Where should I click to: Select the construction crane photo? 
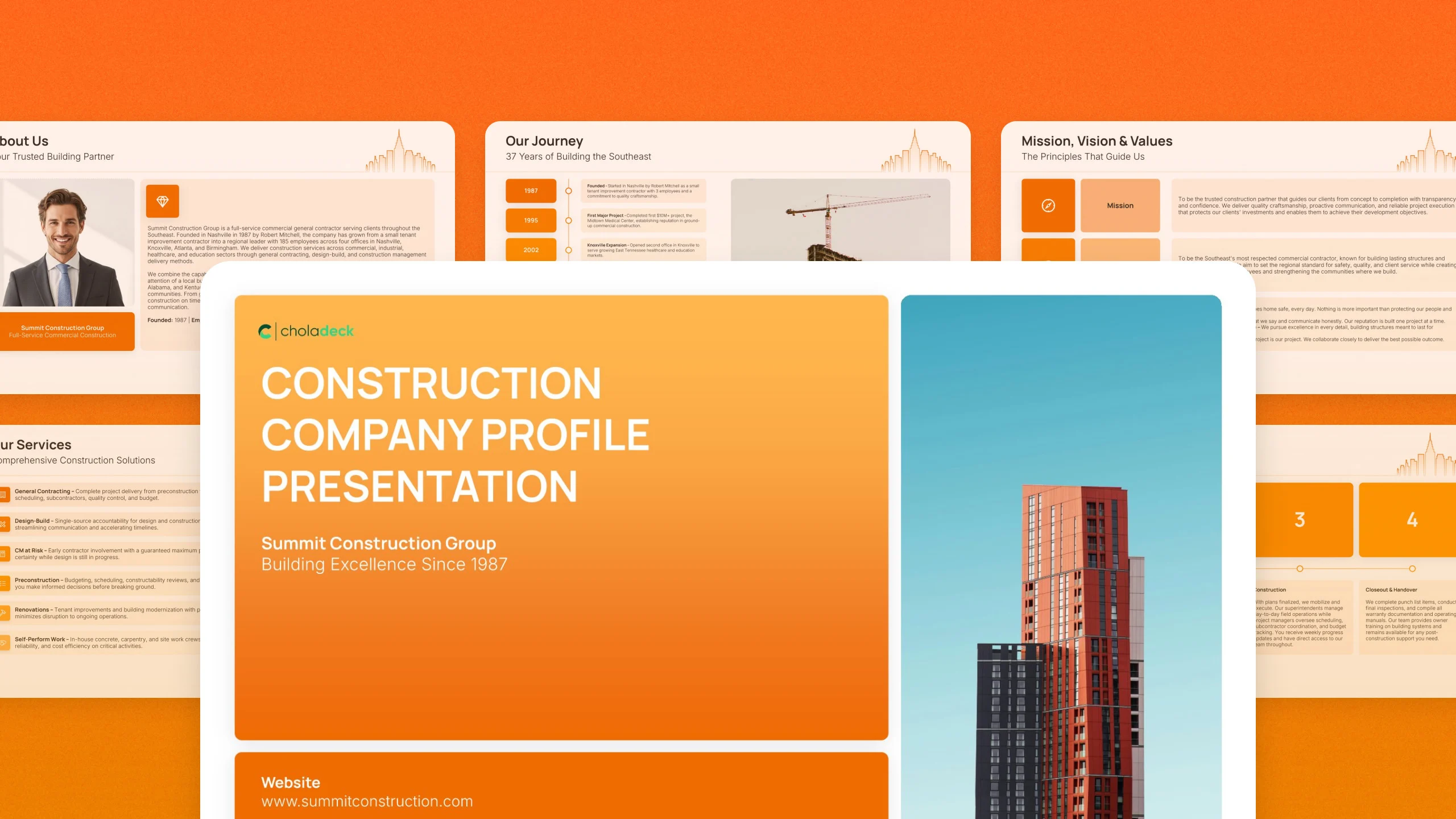tap(840, 220)
